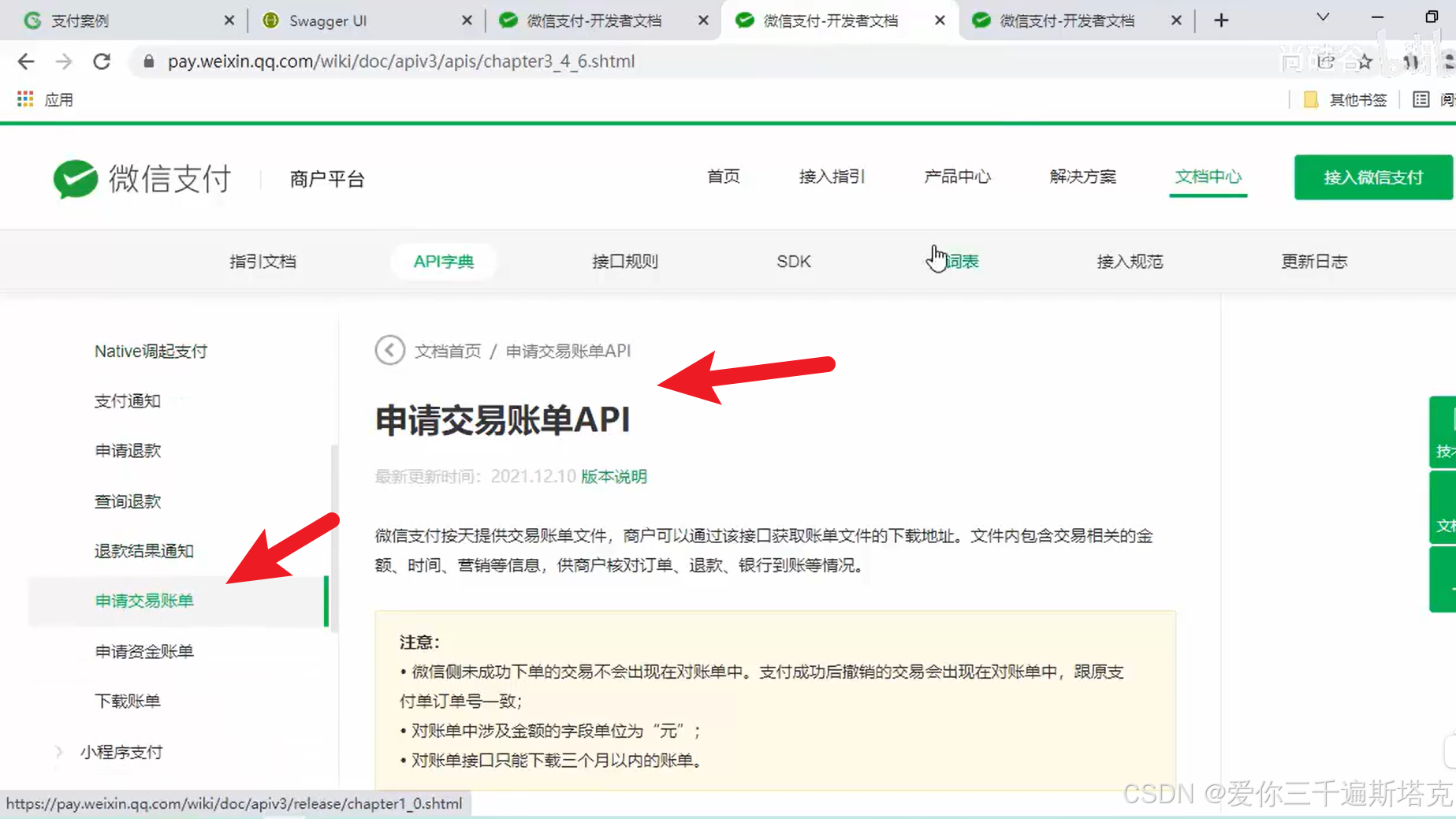The width and height of the screenshot is (1456, 819).
Task: Click the 微信支付 logo
Action: click(x=143, y=179)
